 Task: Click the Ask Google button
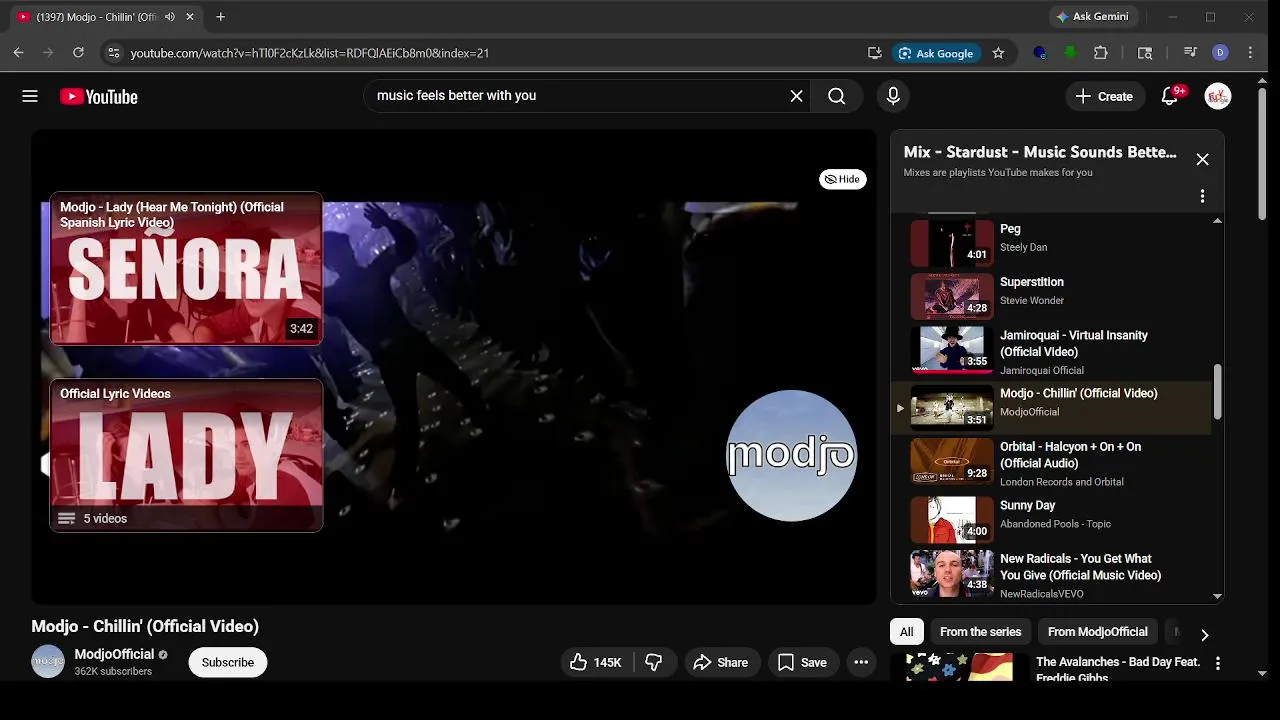pos(936,53)
